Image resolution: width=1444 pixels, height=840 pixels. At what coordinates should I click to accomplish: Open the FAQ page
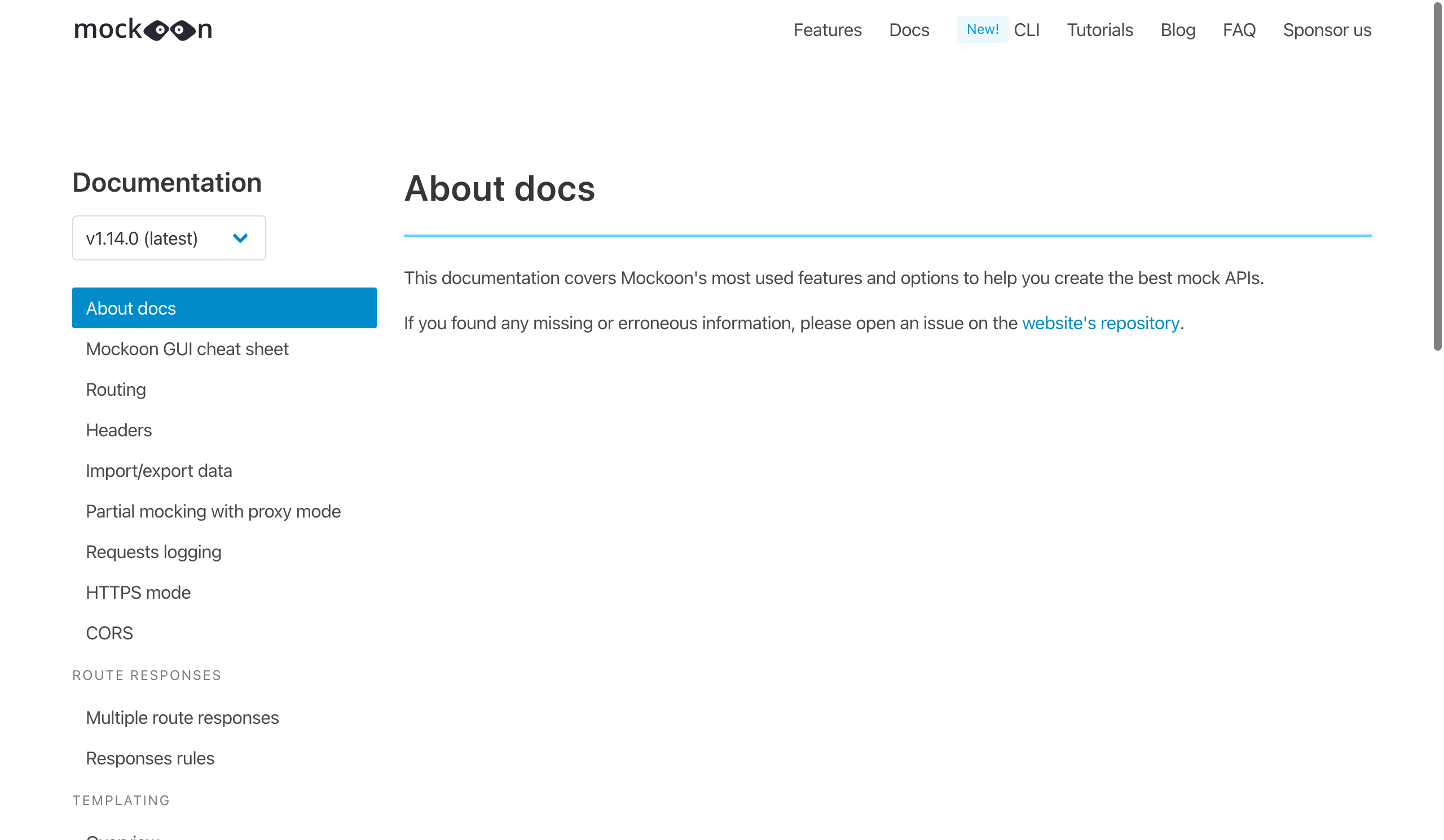[1239, 30]
